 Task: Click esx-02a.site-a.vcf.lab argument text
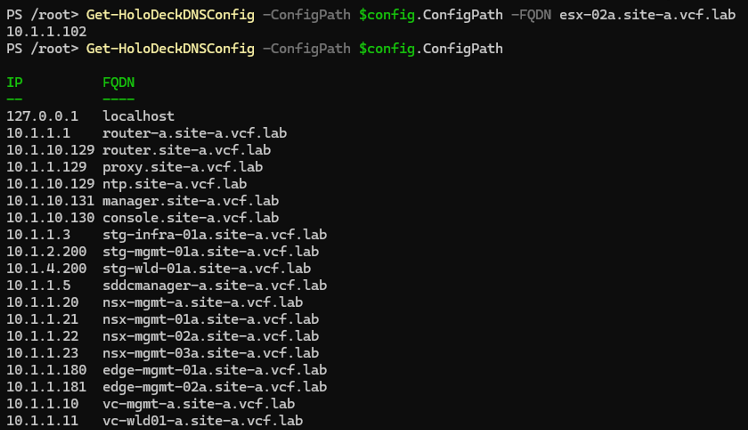[647, 15]
